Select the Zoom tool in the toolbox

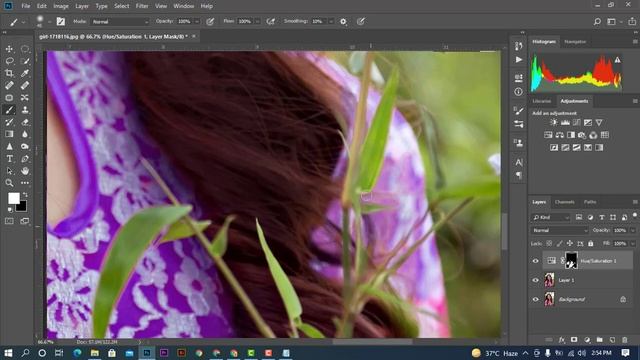[x=9, y=183]
